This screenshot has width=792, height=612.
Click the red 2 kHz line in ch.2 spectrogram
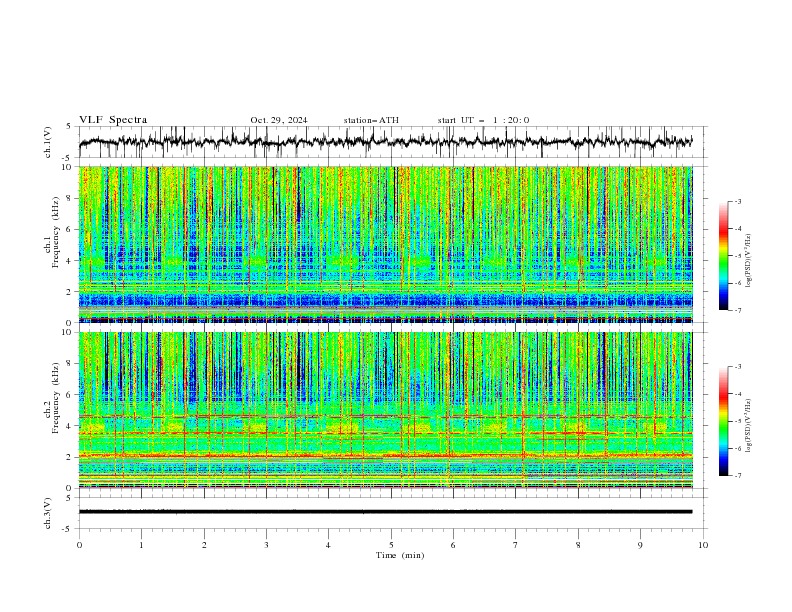[386, 456]
